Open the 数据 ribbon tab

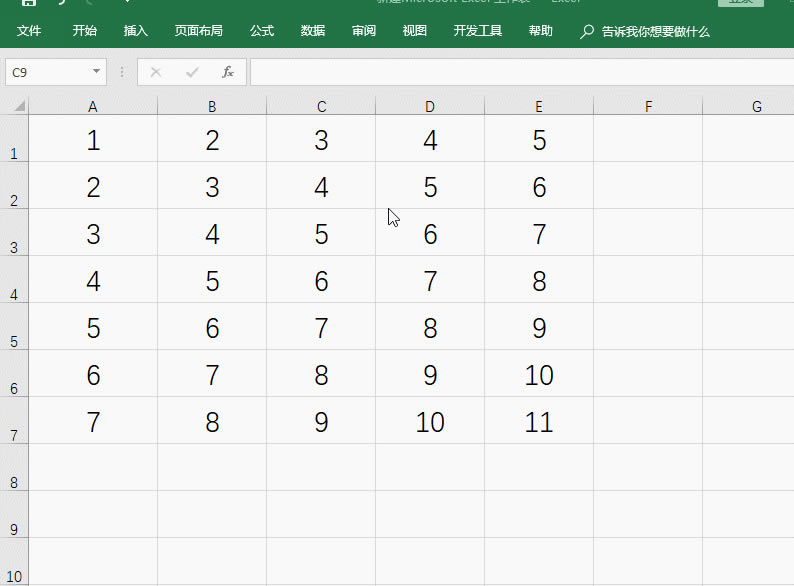coord(313,31)
